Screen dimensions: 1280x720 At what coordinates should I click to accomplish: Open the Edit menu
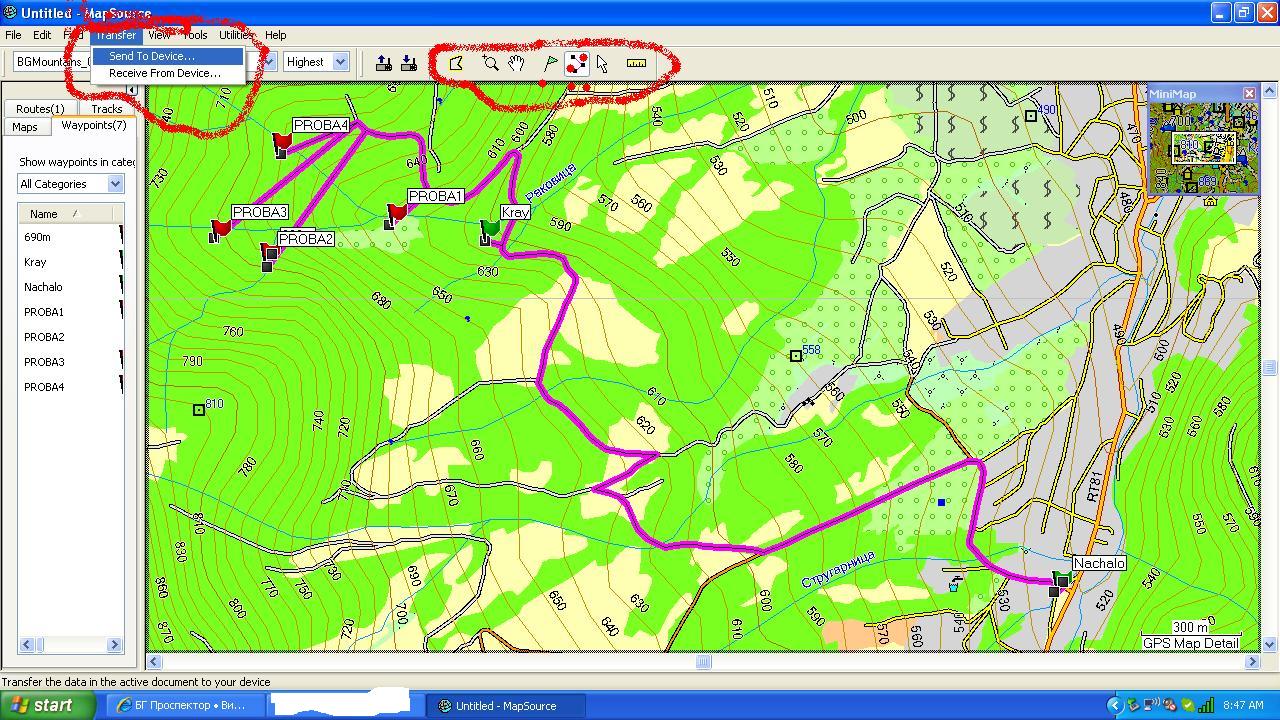(x=42, y=35)
